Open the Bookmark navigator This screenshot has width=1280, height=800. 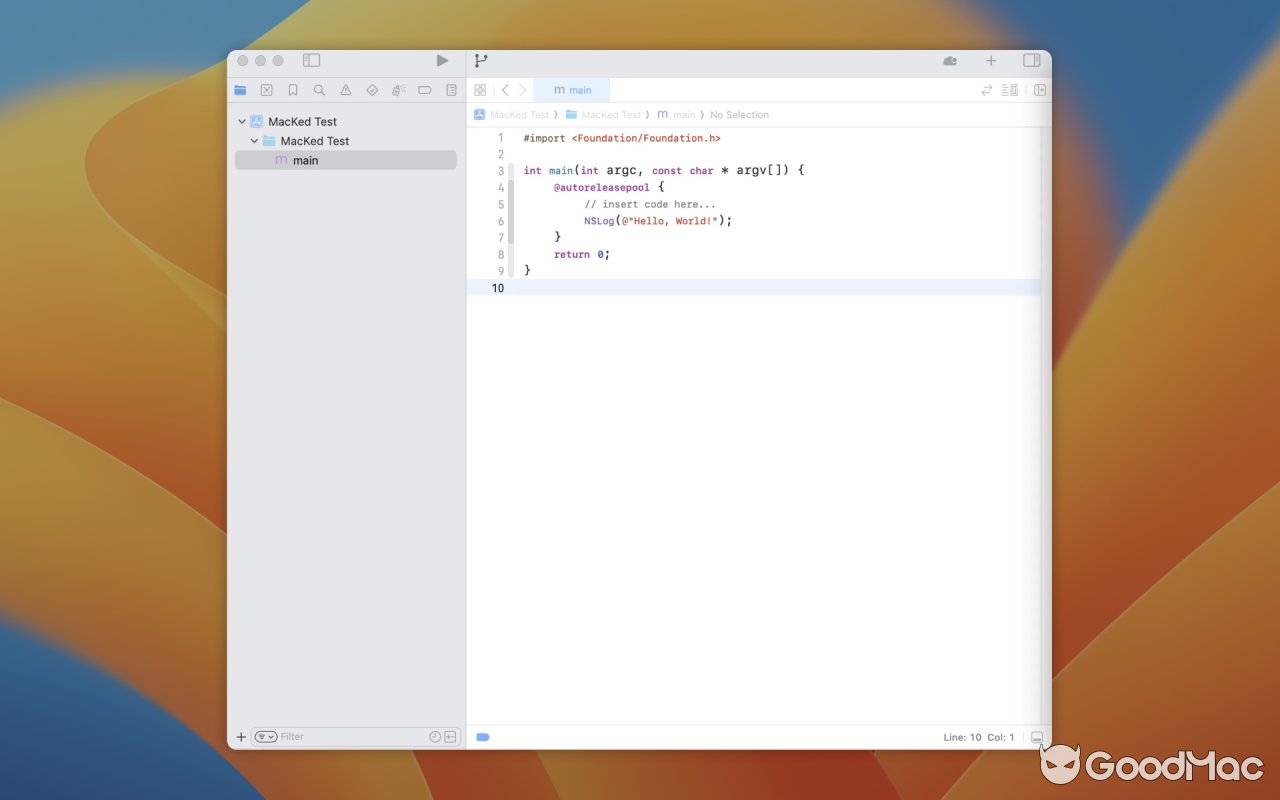tap(293, 90)
